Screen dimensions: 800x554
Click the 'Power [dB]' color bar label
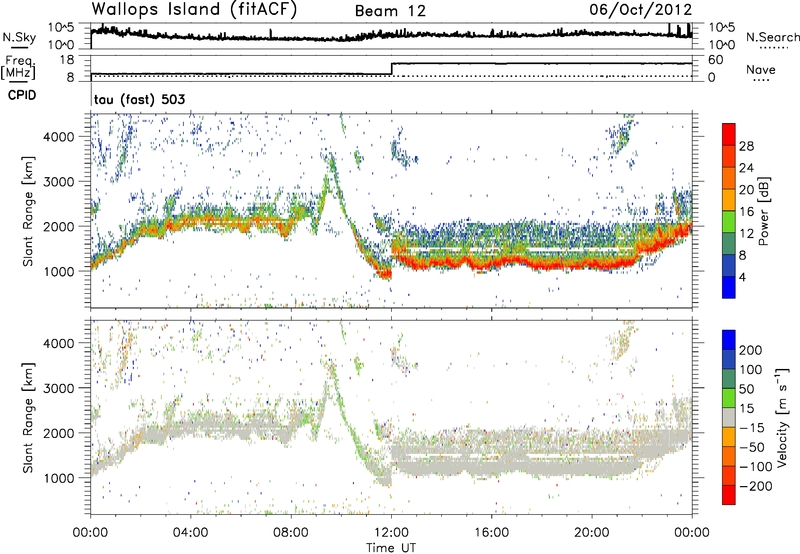pyautogui.click(x=763, y=211)
